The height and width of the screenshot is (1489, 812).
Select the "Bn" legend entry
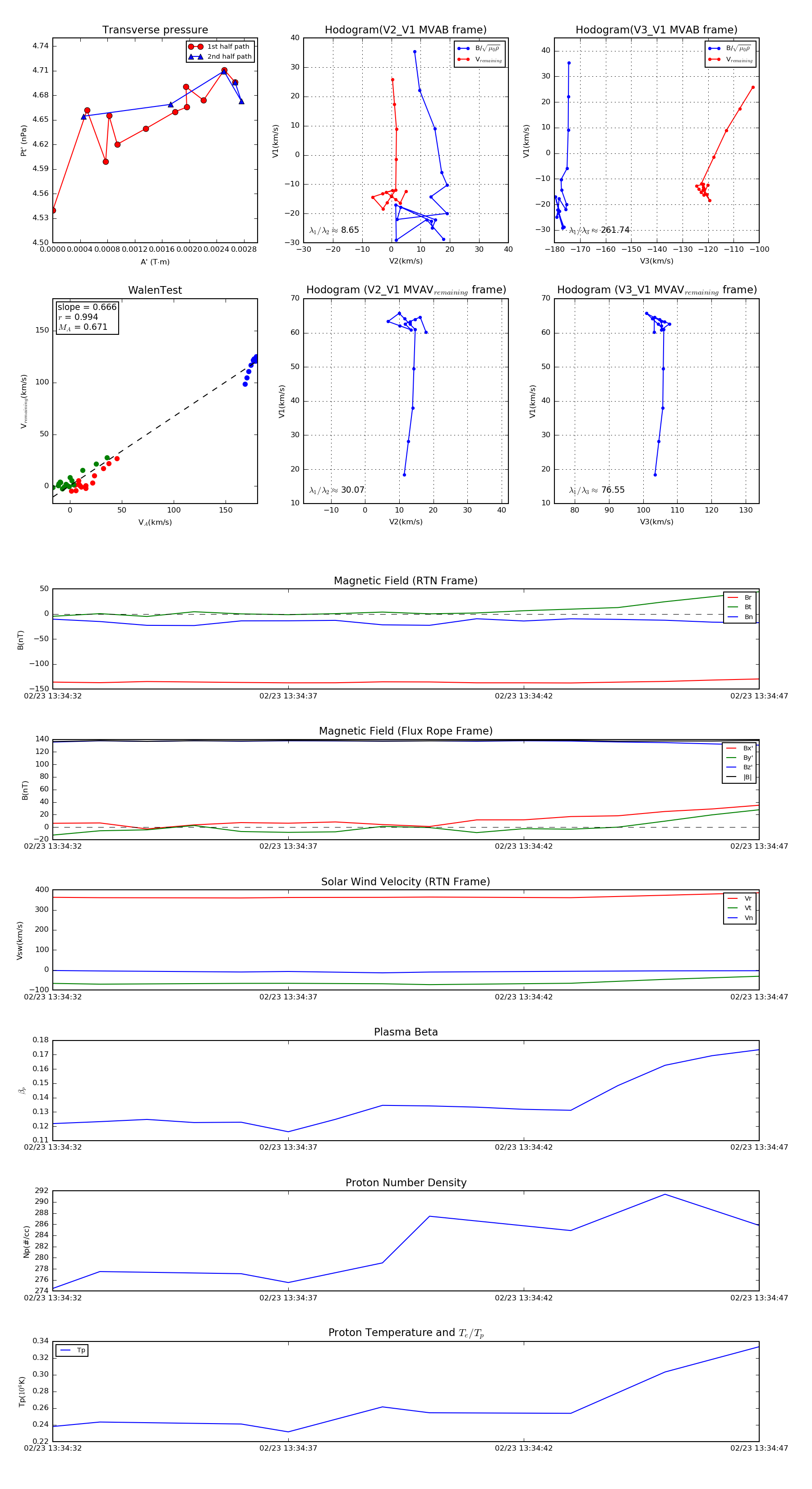[740, 617]
